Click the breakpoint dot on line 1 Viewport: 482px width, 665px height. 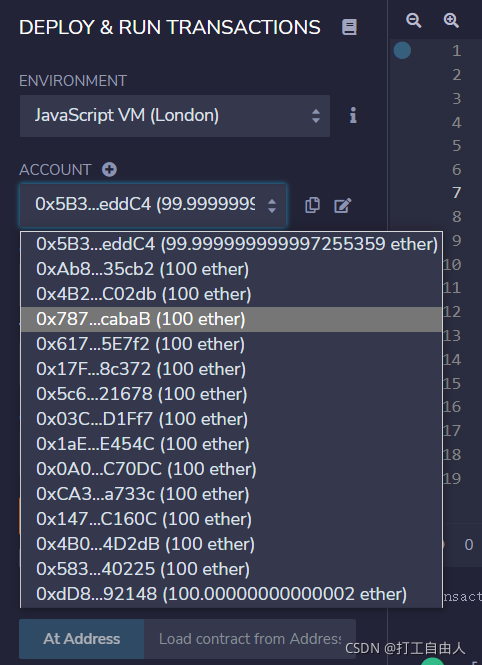(402, 50)
